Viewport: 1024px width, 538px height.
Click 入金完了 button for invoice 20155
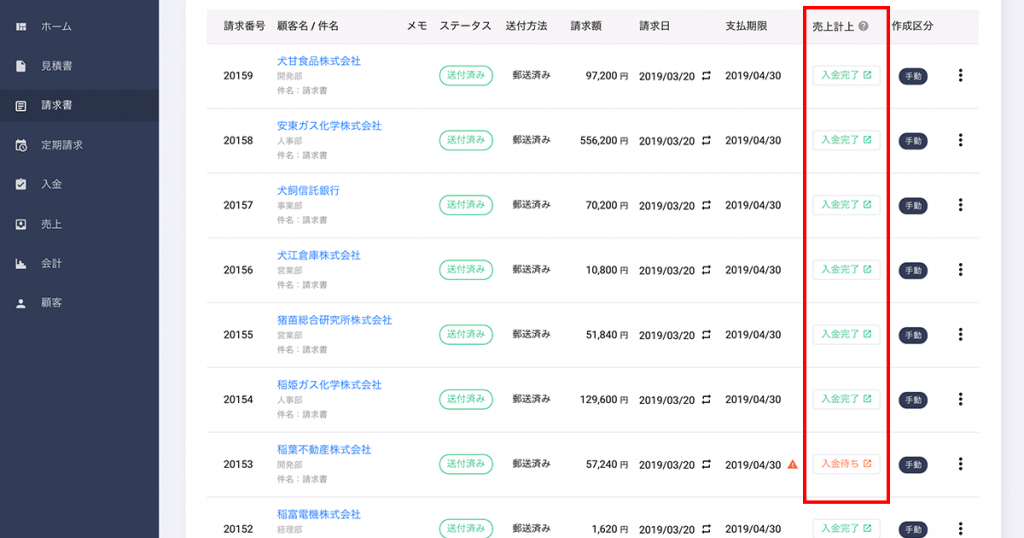[846, 334]
